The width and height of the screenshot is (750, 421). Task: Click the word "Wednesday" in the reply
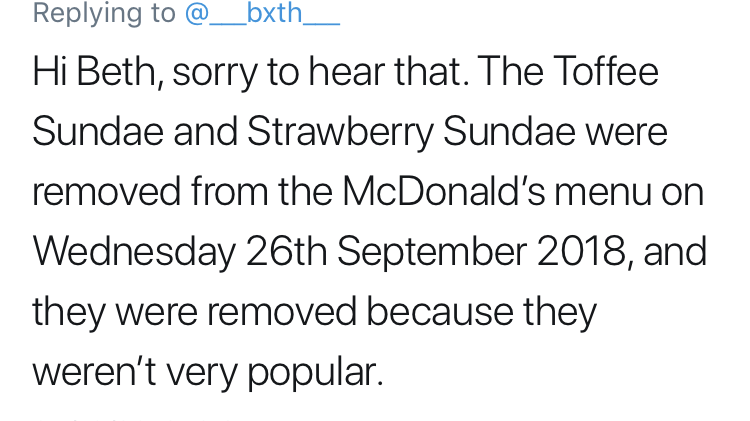(x=133, y=252)
